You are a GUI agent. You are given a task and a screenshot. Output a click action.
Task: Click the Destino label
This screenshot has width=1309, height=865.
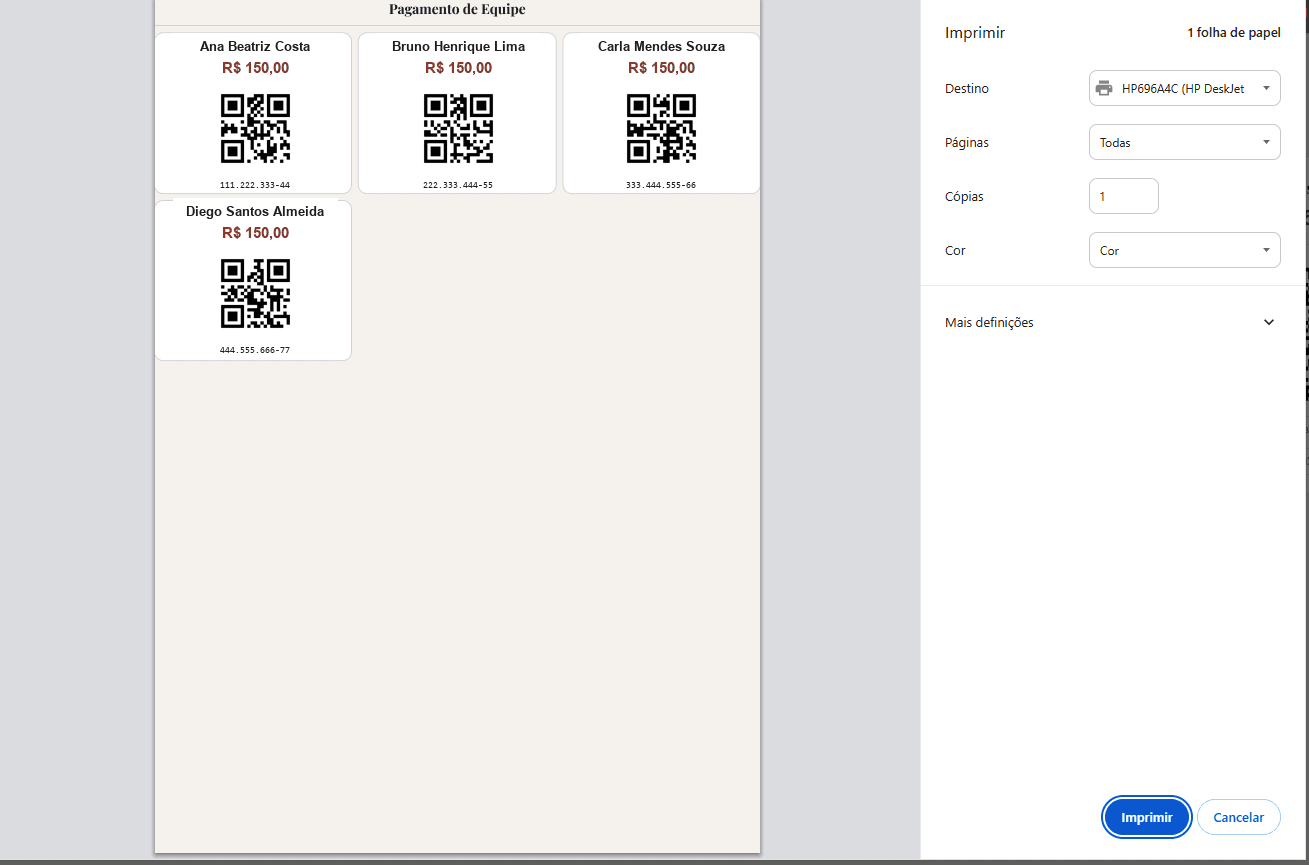click(x=967, y=88)
